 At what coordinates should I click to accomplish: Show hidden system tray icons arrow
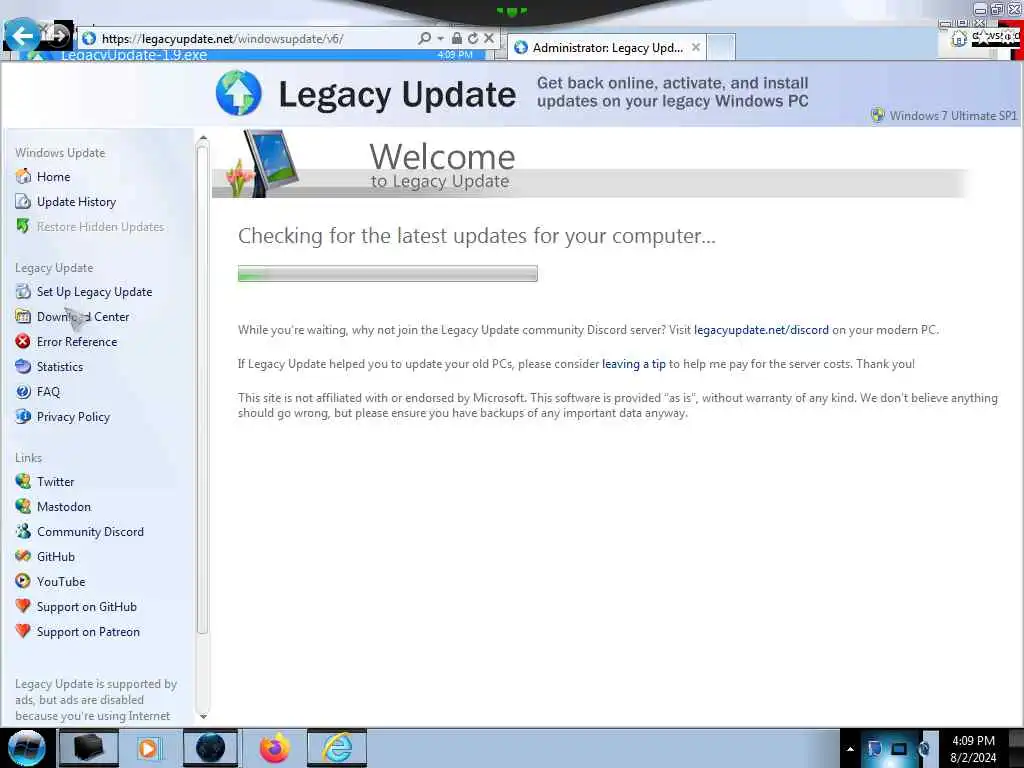(x=850, y=749)
